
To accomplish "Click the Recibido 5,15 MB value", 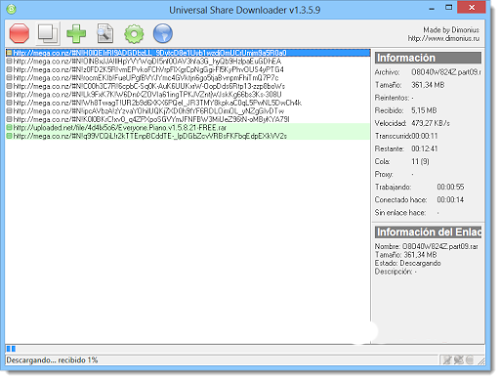I will point(424,110).
